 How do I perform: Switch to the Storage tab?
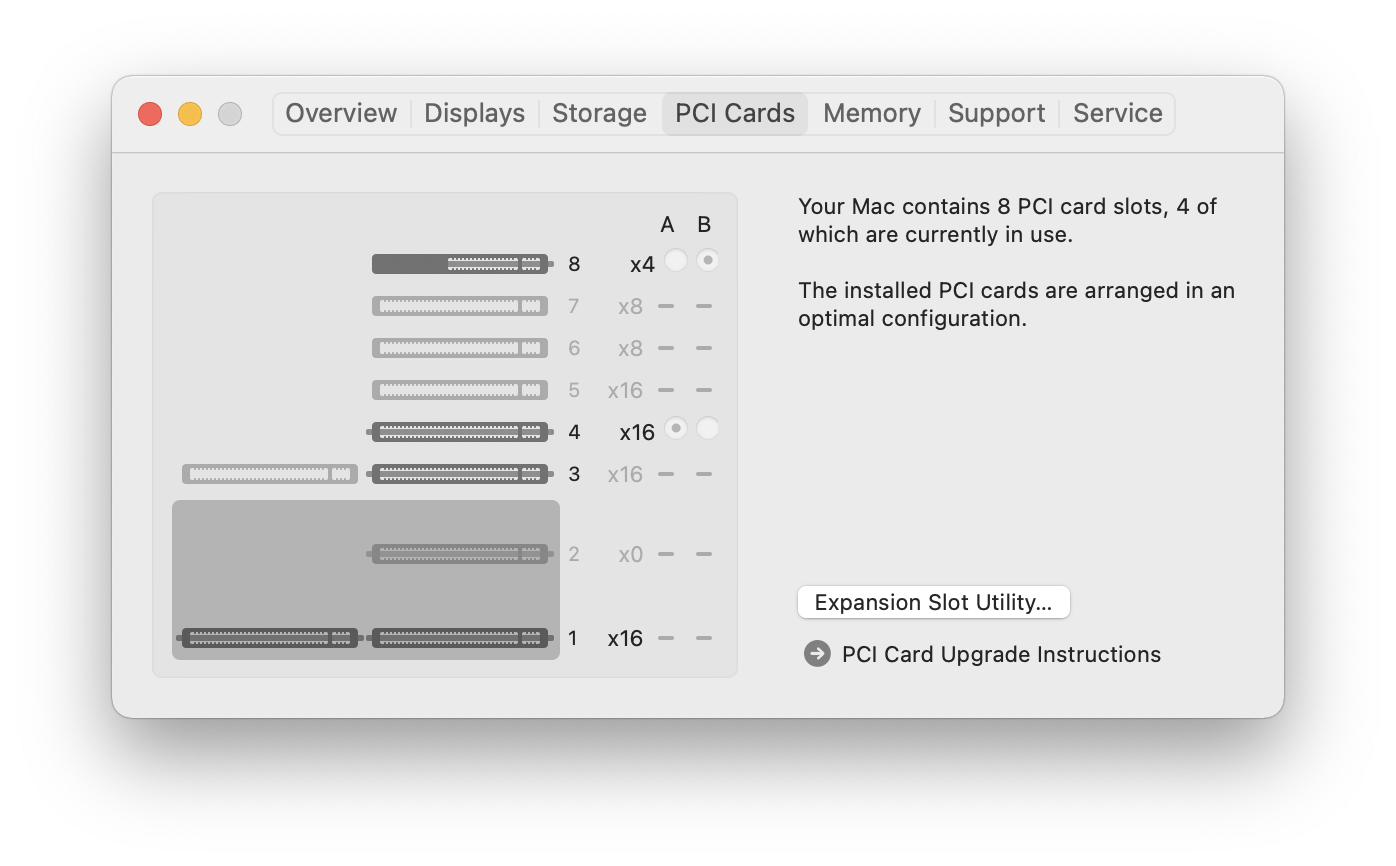[599, 113]
